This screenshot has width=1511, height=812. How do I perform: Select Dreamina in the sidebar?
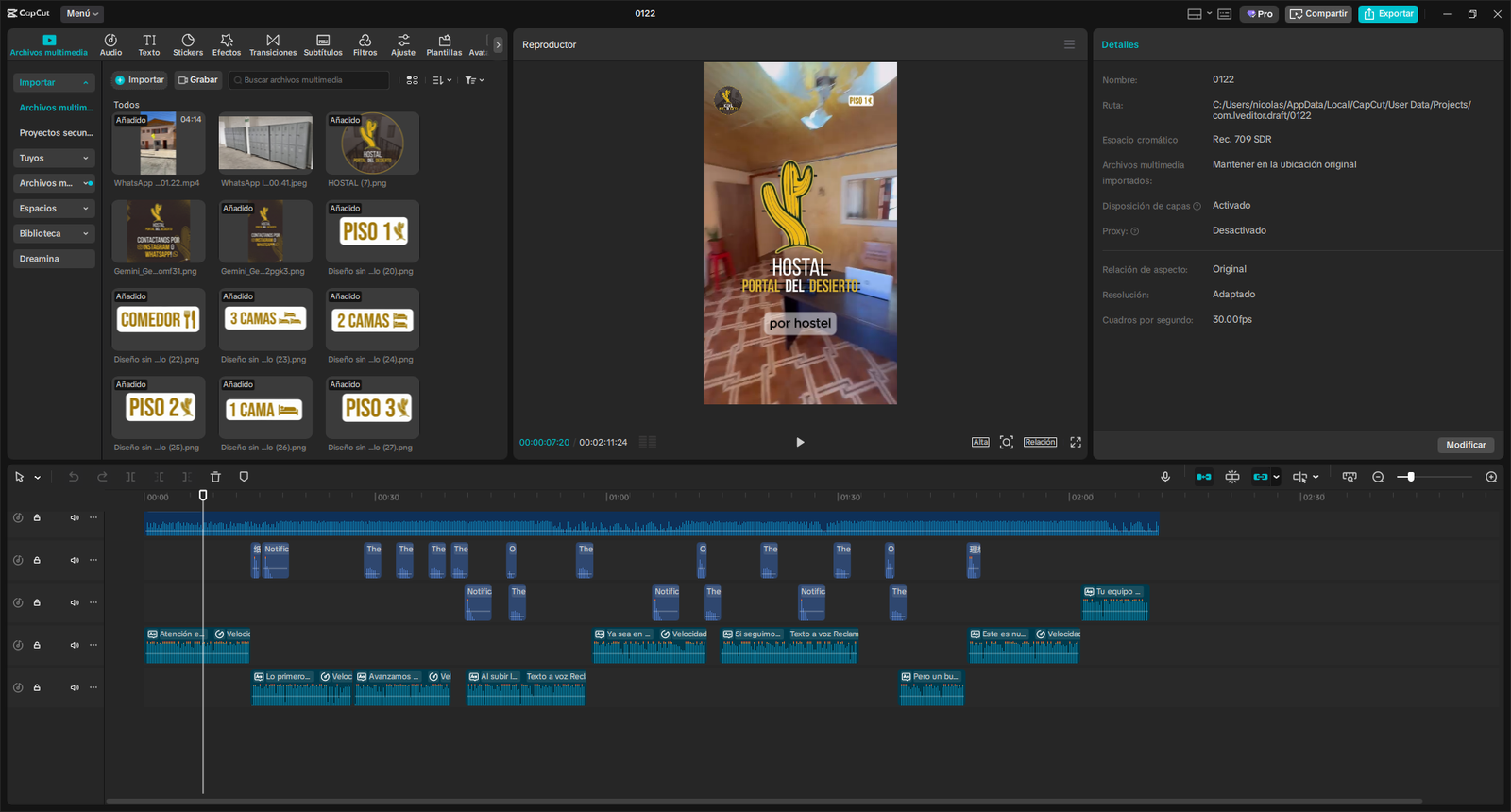click(40, 259)
